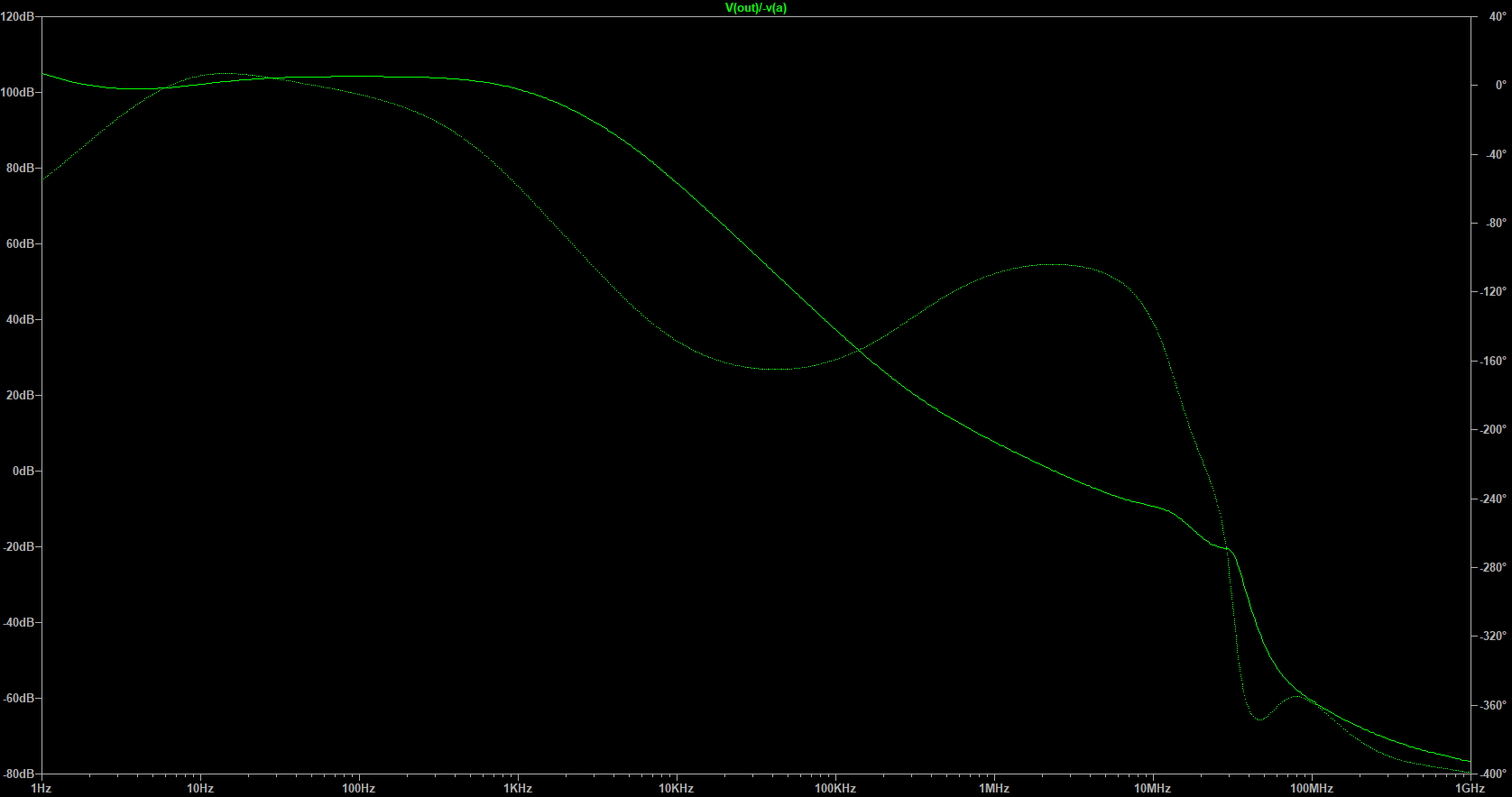This screenshot has width=1512, height=797.
Task: Click the -80° phase axis label
Action: [x=1496, y=223]
